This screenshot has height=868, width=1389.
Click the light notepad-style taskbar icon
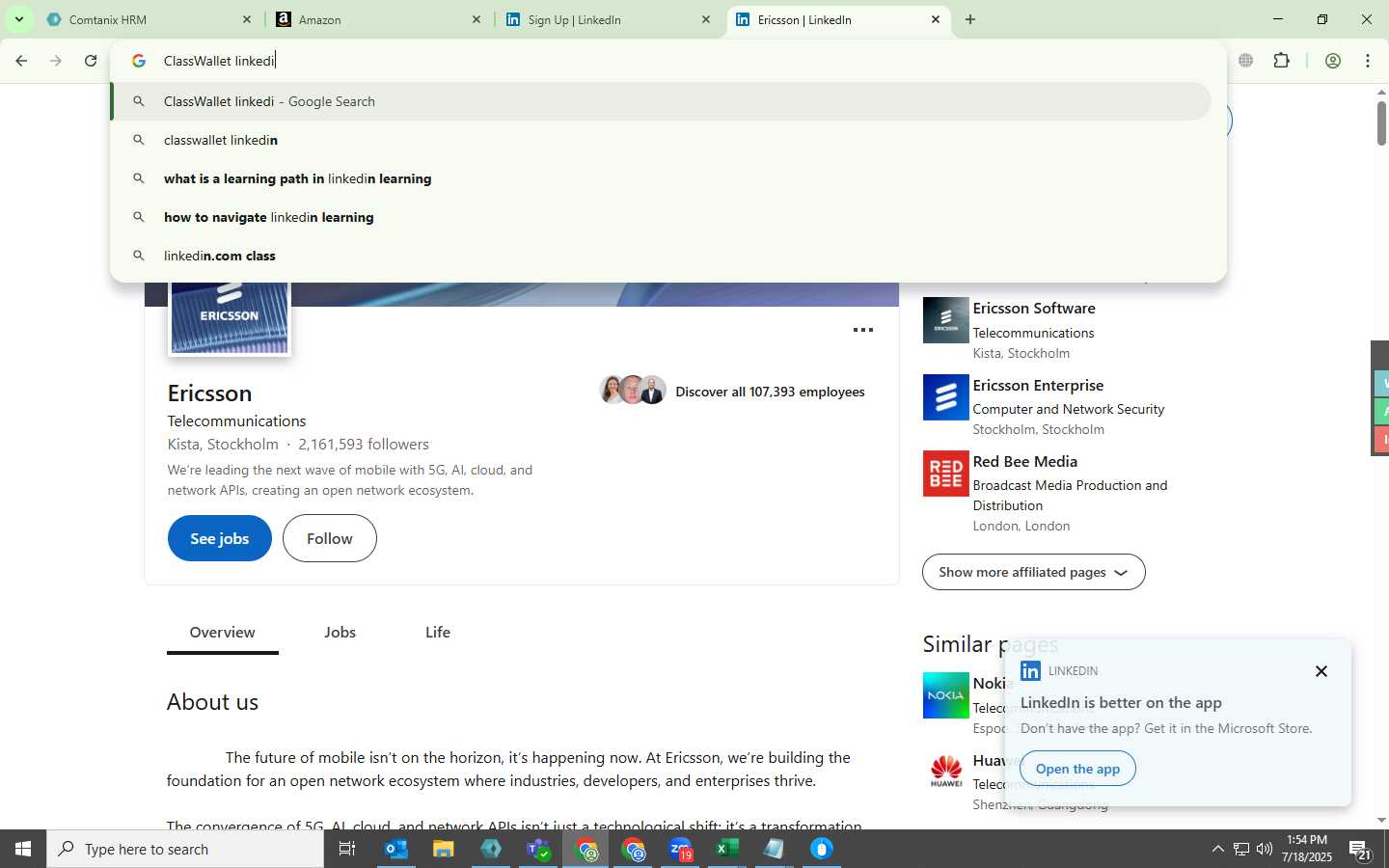(x=774, y=849)
